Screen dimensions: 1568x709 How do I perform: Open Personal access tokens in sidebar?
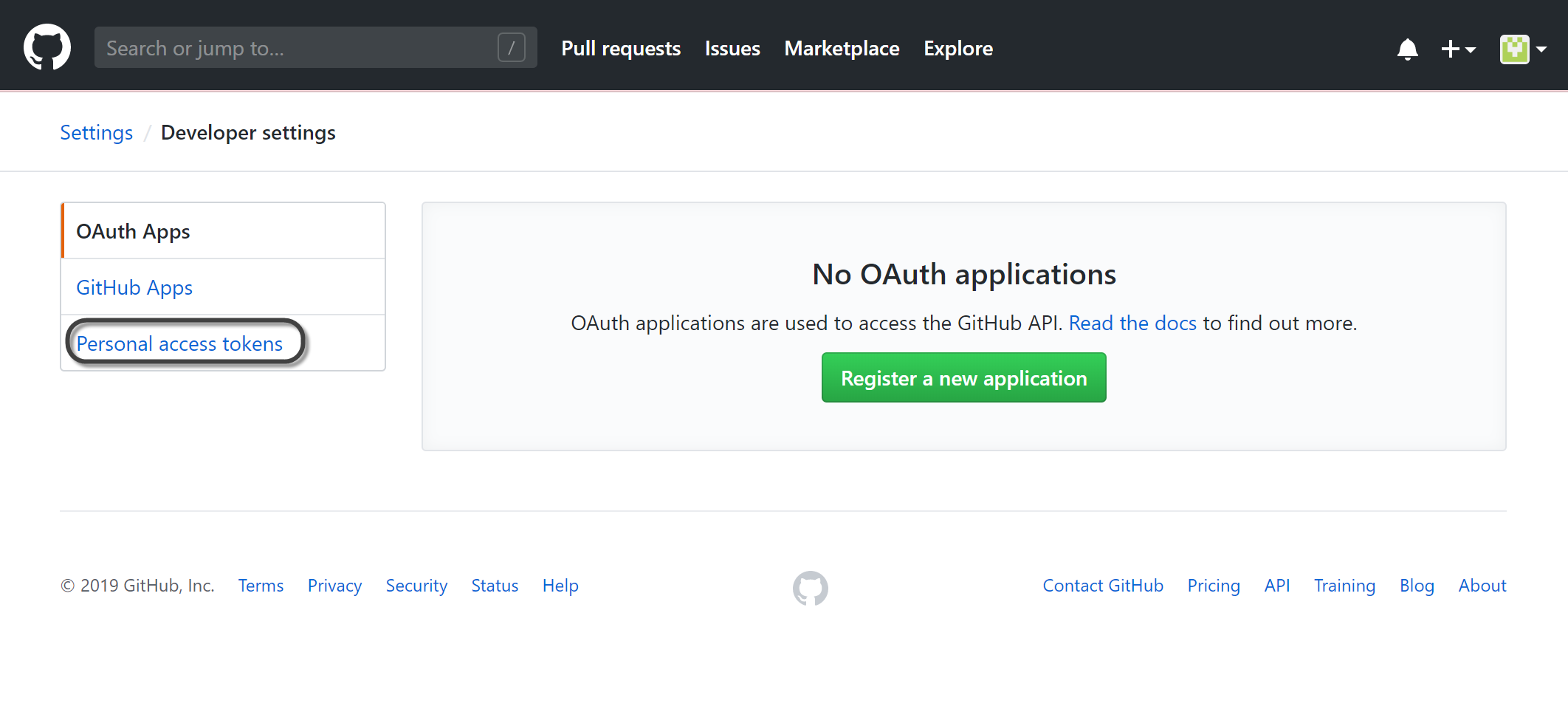pos(223,343)
